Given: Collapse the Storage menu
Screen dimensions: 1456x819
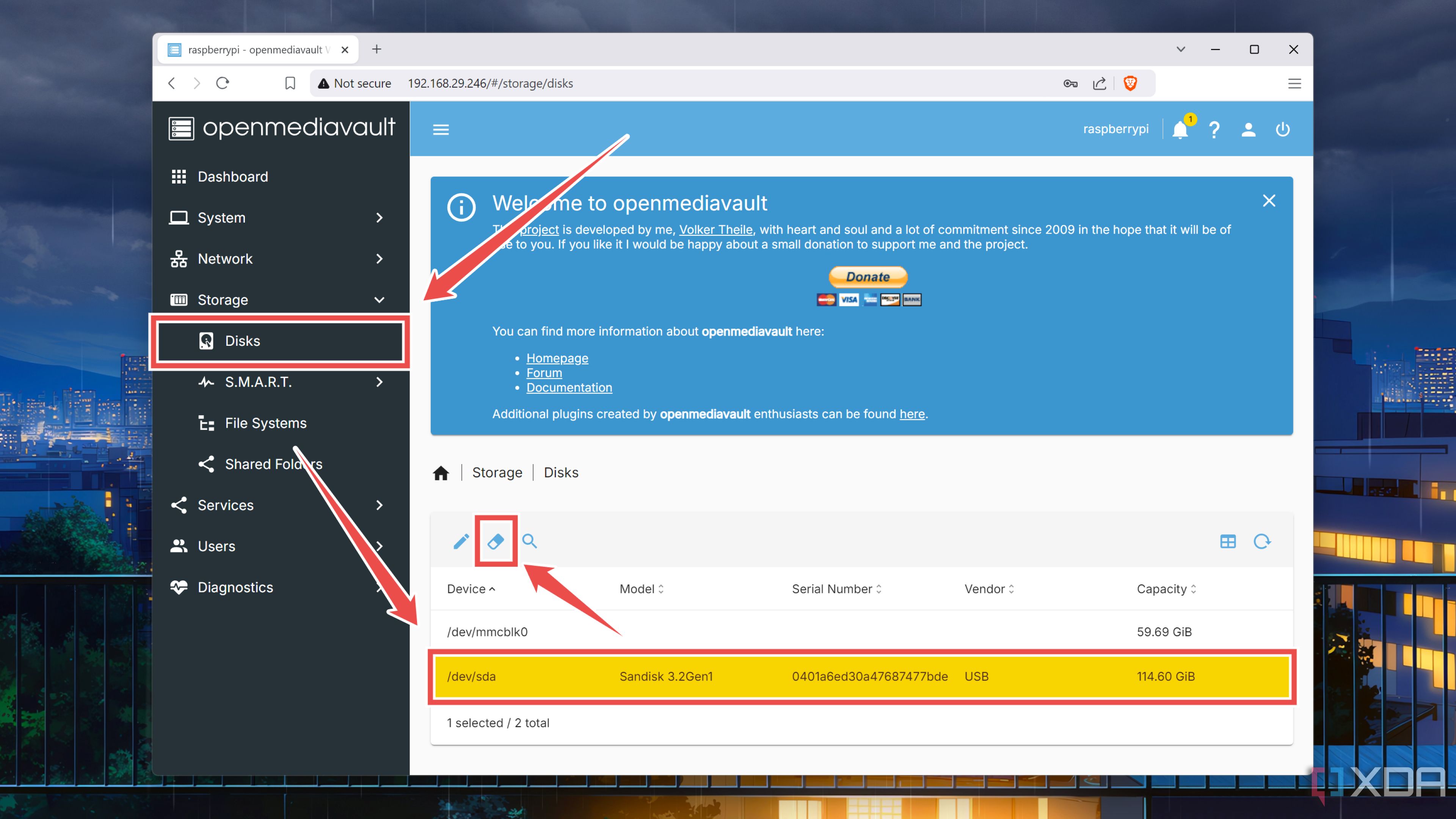Looking at the screenshot, I should click(281, 300).
